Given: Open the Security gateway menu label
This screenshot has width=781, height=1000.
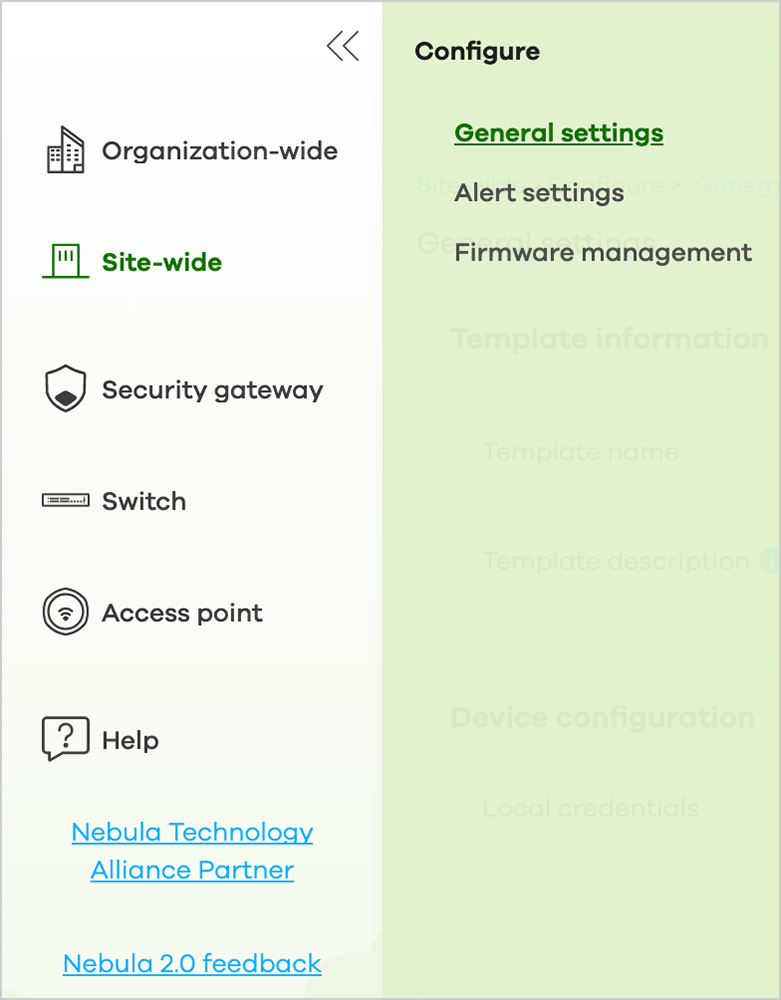Looking at the screenshot, I should tap(212, 390).
